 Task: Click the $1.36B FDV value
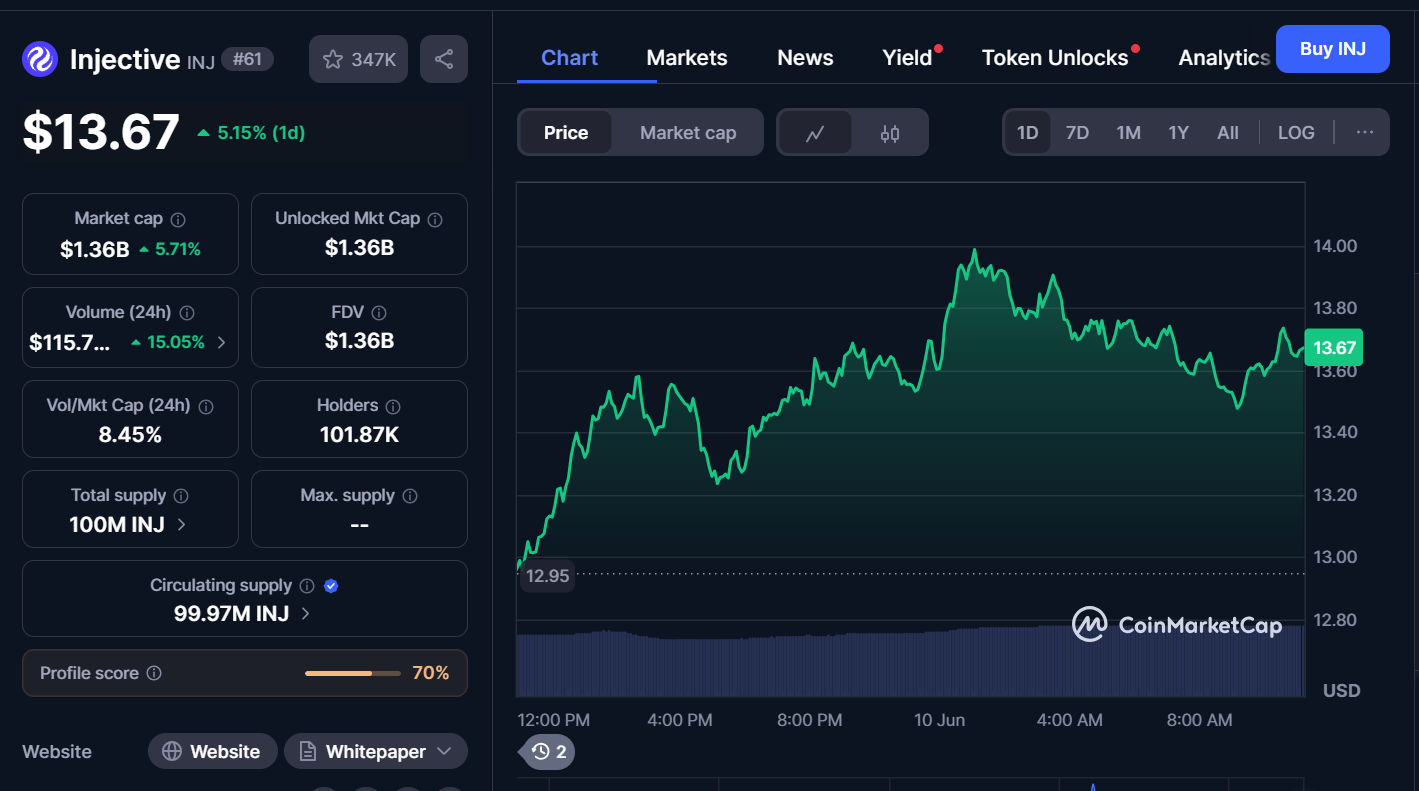[x=360, y=341]
